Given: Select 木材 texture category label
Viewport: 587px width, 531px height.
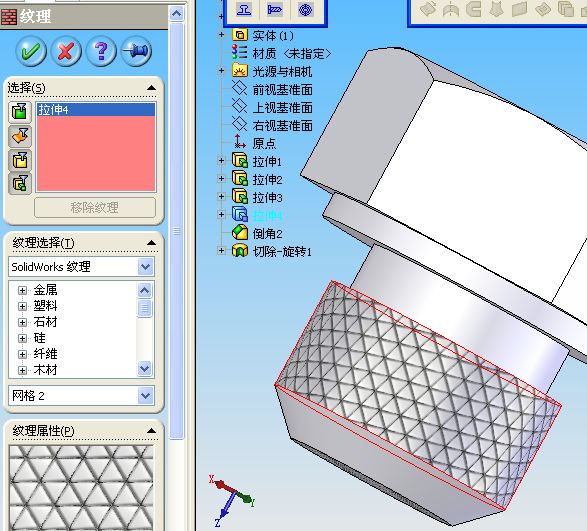Looking at the screenshot, I should (x=45, y=370).
